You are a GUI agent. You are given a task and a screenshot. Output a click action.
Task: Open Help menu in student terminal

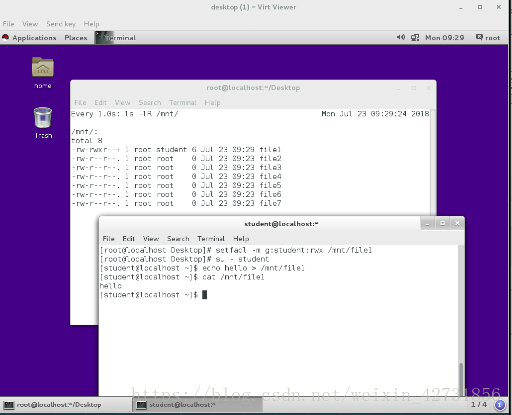241,238
